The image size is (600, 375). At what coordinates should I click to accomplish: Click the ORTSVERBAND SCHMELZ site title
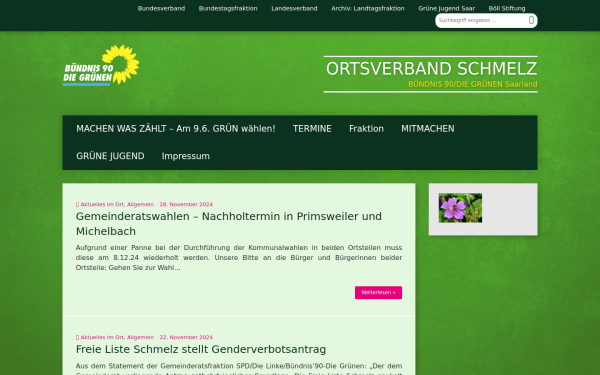coord(432,69)
